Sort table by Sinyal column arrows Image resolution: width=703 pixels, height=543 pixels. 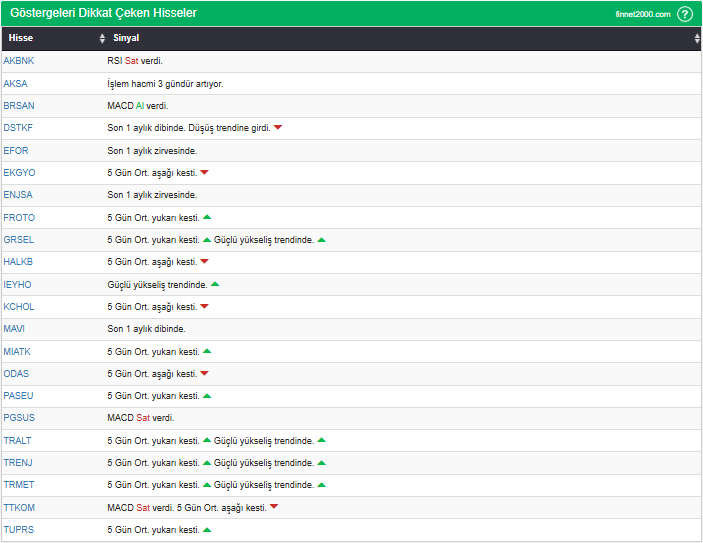click(x=697, y=38)
